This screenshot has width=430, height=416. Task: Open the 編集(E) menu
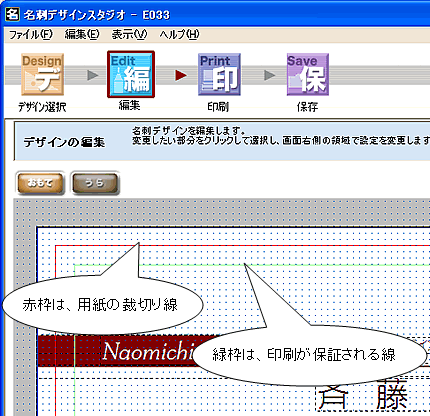pos(82,34)
